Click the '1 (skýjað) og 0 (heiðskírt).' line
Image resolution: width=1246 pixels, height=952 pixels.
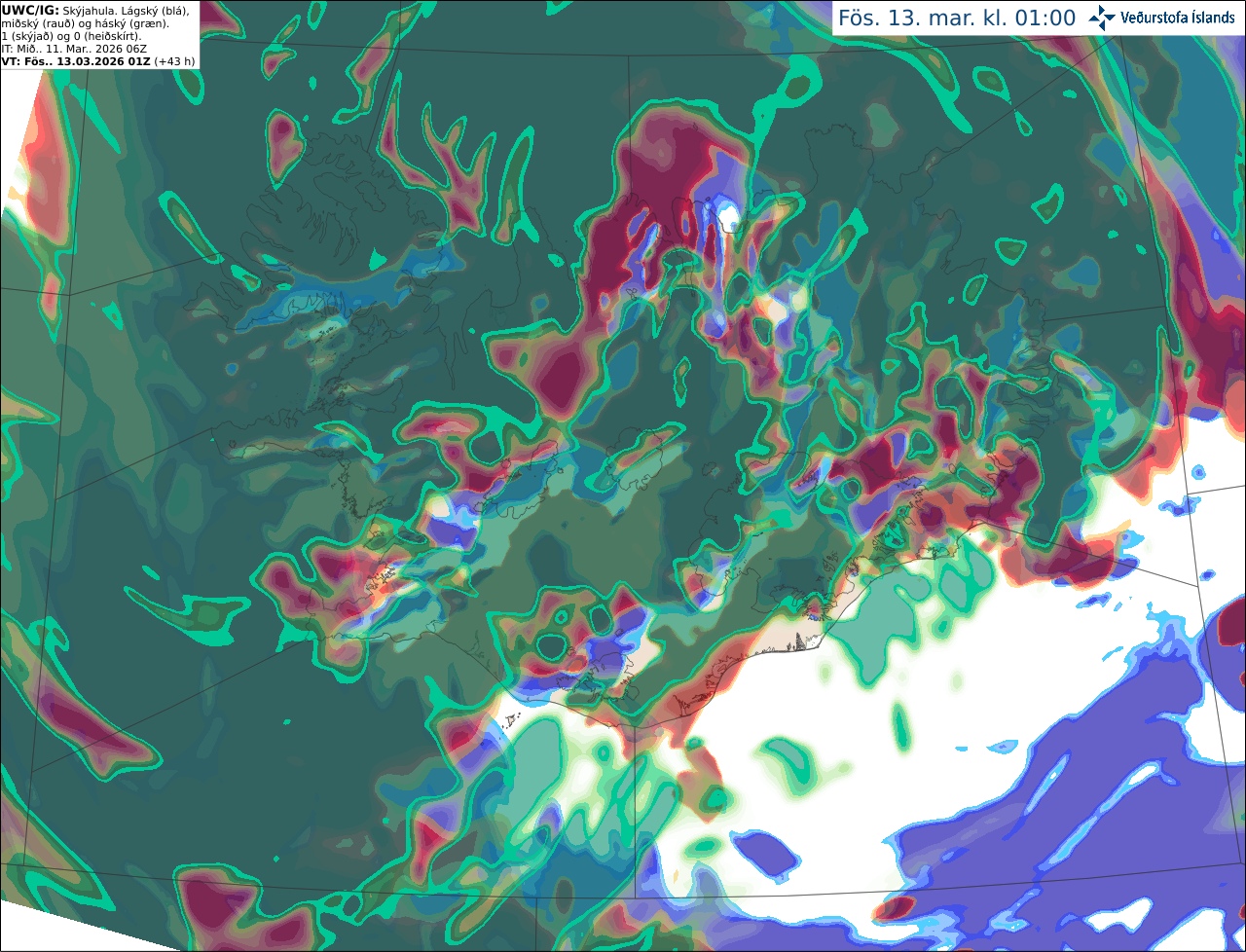coord(71,35)
